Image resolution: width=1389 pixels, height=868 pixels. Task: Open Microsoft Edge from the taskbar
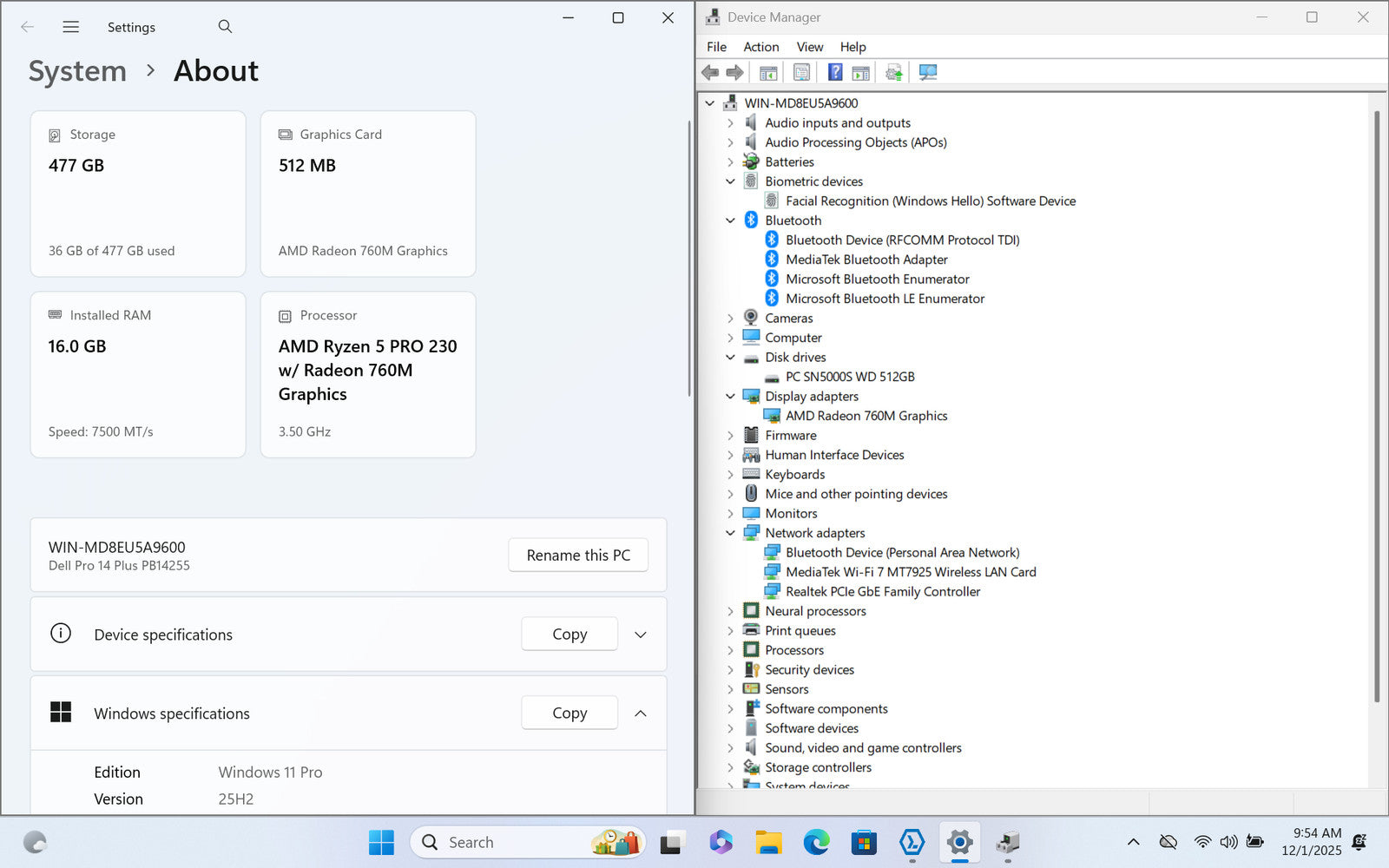pyautogui.click(x=816, y=842)
